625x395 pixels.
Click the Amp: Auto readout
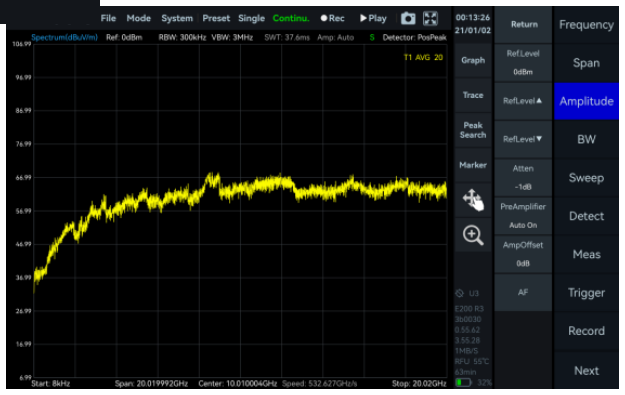336,37
